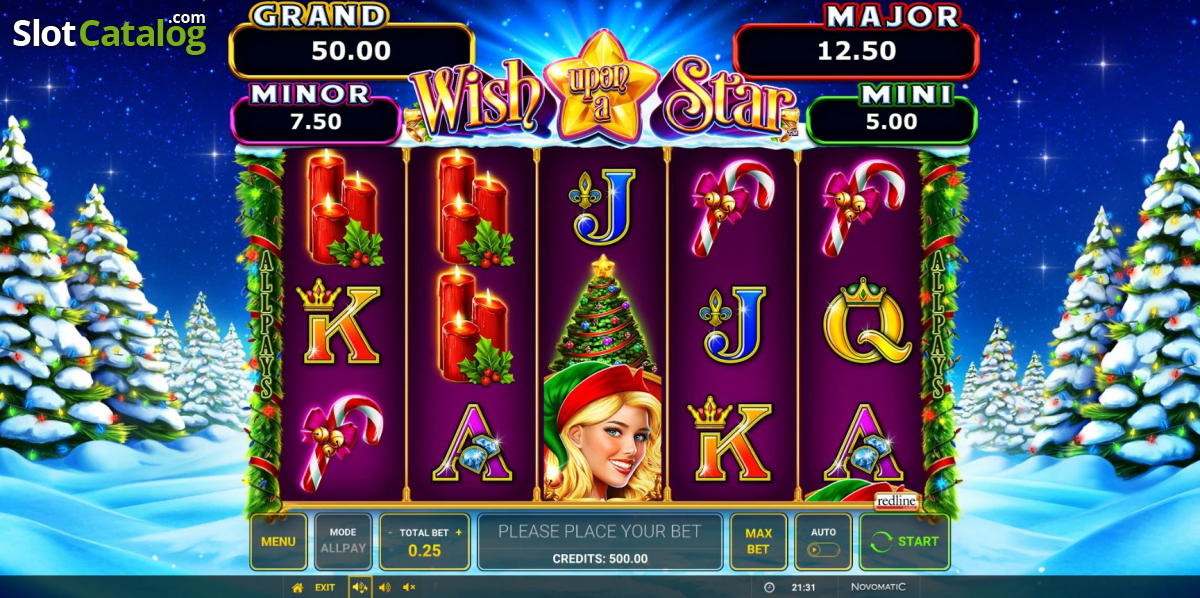Click the MINI jackpot 5.00 display
This screenshot has width=1200, height=598.
click(x=891, y=121)
